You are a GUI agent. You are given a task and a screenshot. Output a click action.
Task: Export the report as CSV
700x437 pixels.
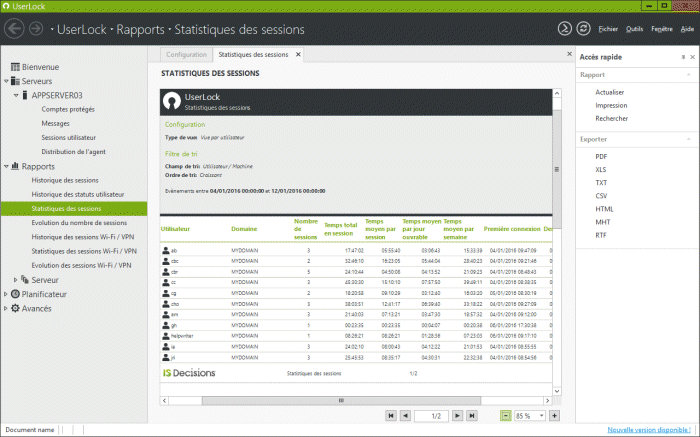point(601,196)
